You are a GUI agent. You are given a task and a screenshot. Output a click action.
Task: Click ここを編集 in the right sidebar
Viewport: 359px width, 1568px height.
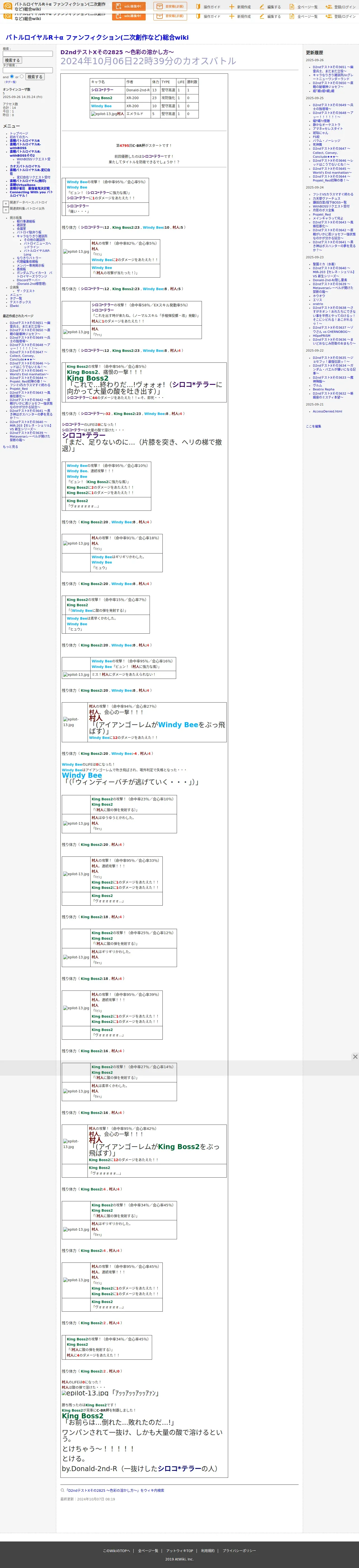tap(313, 426)
